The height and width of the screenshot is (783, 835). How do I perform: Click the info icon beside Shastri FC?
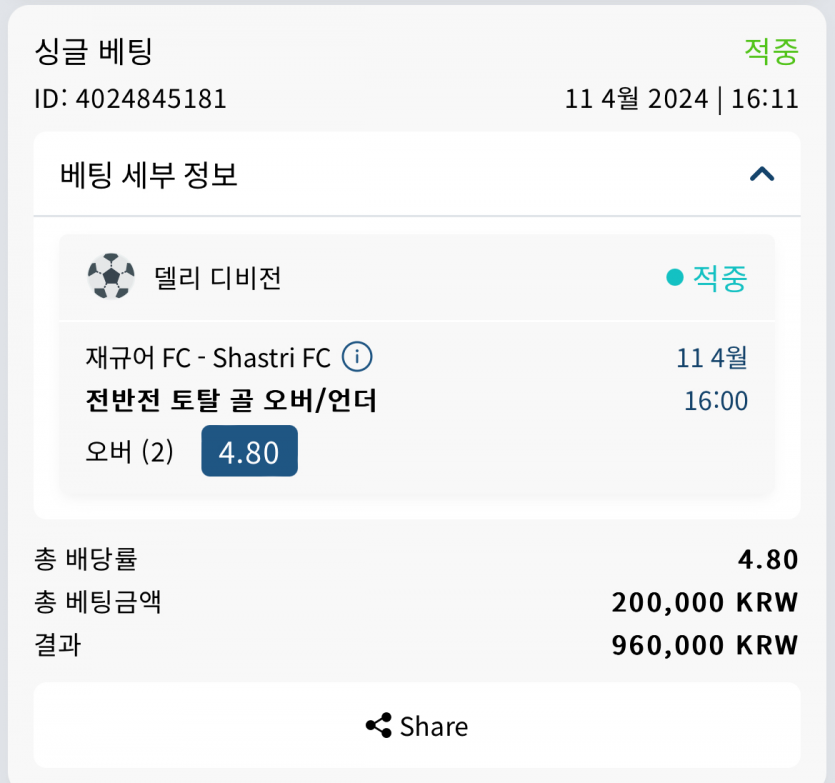pyautogui.click(x=357, y=357)
